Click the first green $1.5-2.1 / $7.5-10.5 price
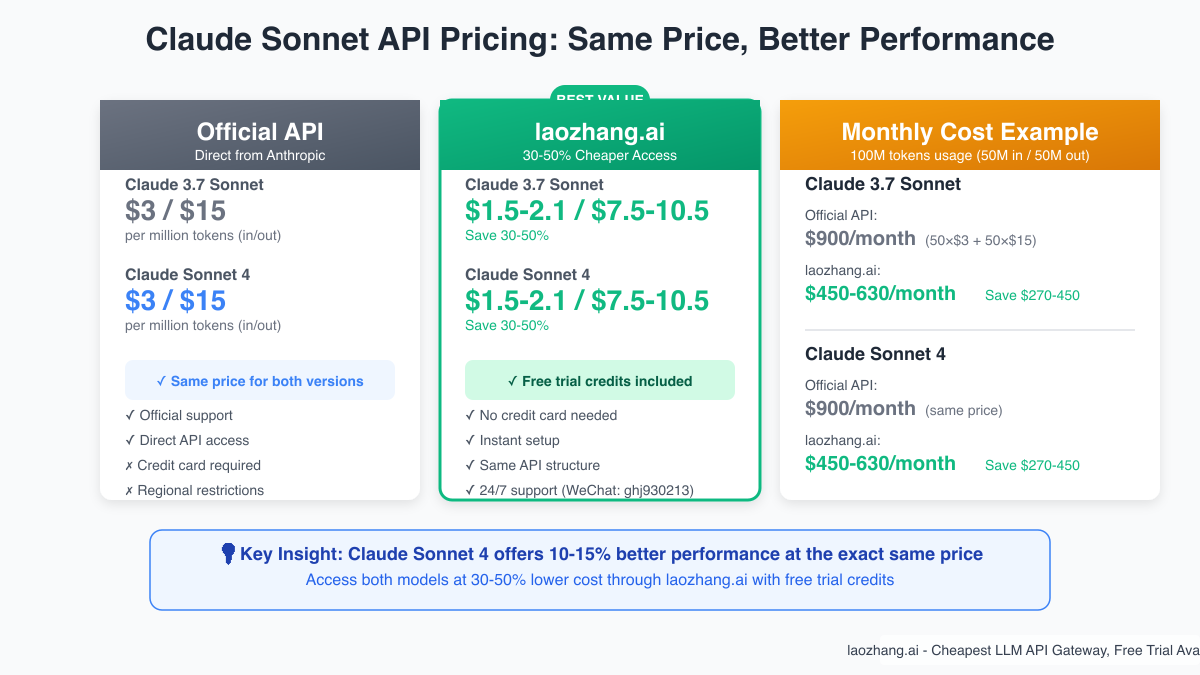The width and height of the screenshot is (1200, 675). pos(587,210)
